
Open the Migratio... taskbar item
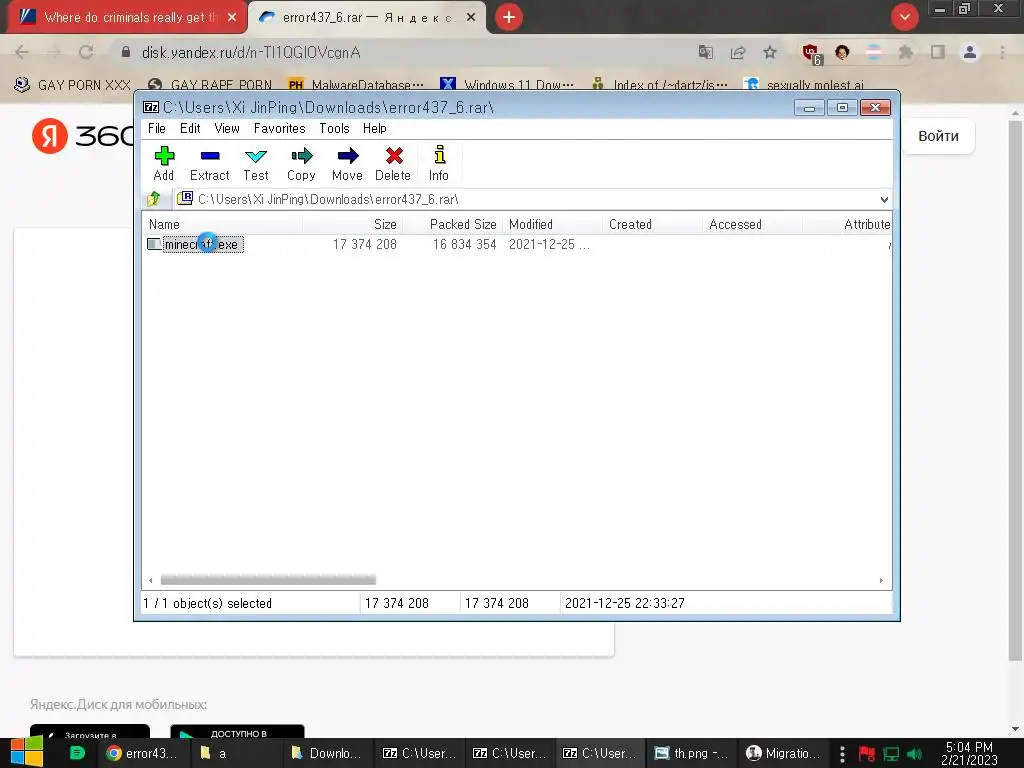point(783,753)
